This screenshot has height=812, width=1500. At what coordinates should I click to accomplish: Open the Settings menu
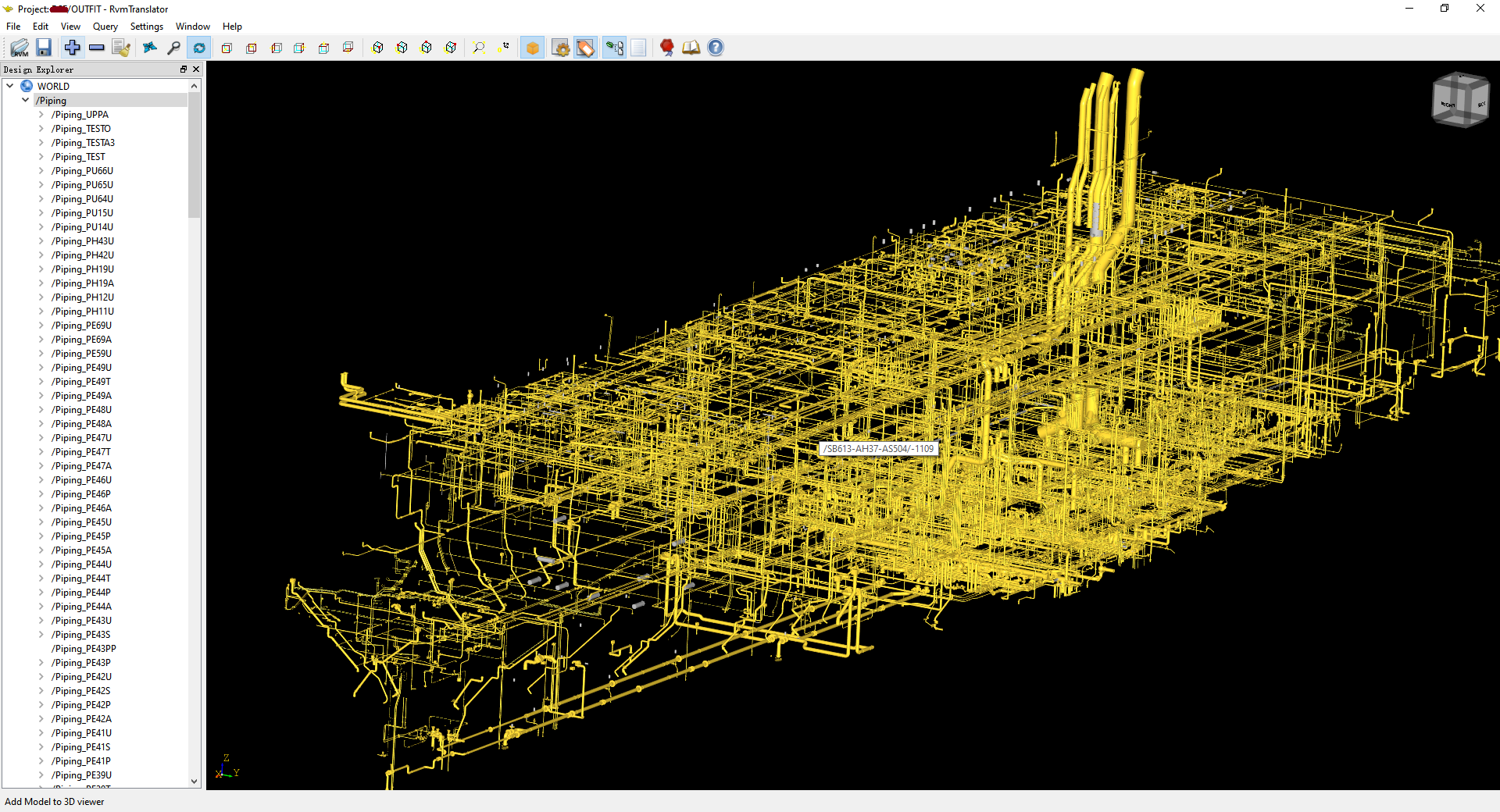tap(147, 26)
